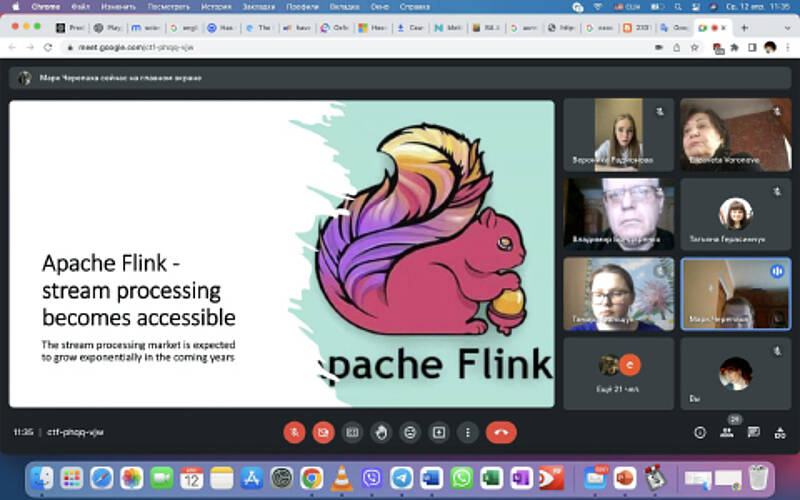Open the Apple menu
The width and height of the screenshot is (800, 500).
coord(16,7)
